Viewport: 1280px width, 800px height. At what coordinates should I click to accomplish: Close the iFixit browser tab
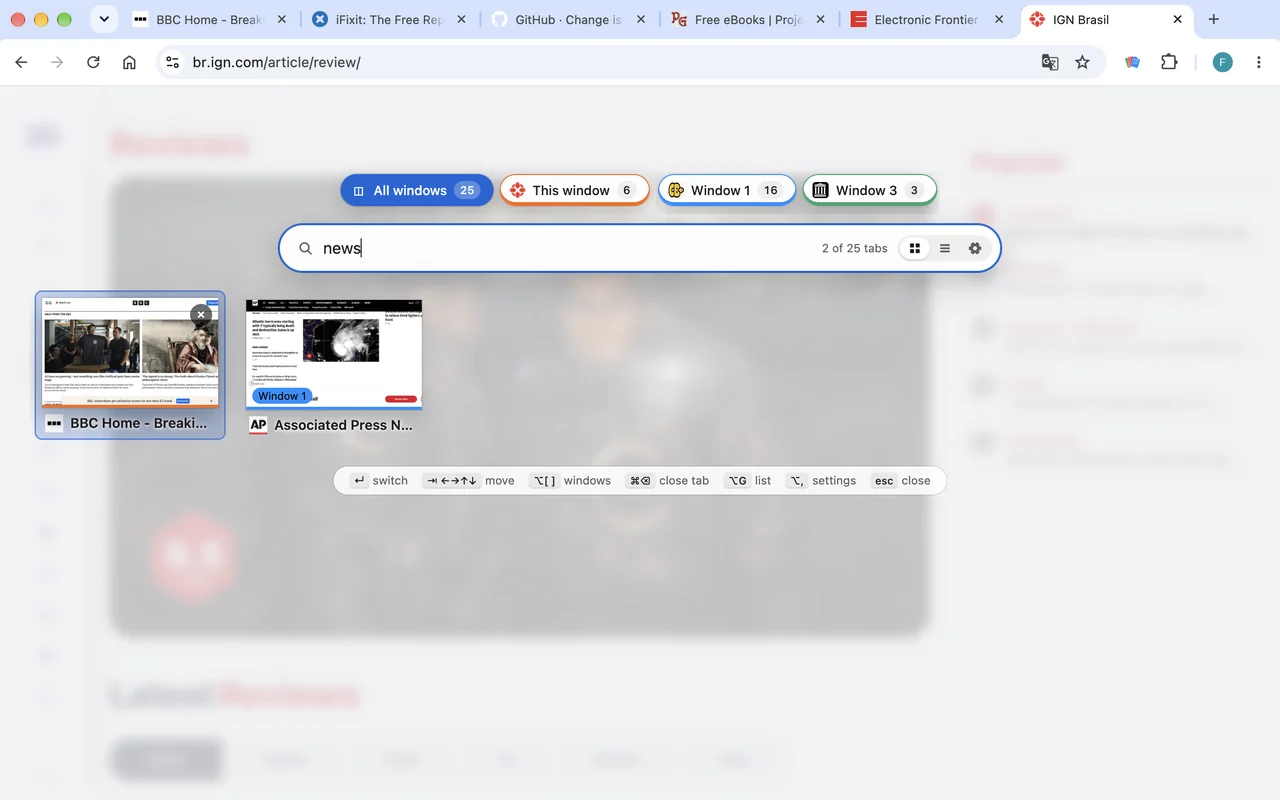pos(461,19)
